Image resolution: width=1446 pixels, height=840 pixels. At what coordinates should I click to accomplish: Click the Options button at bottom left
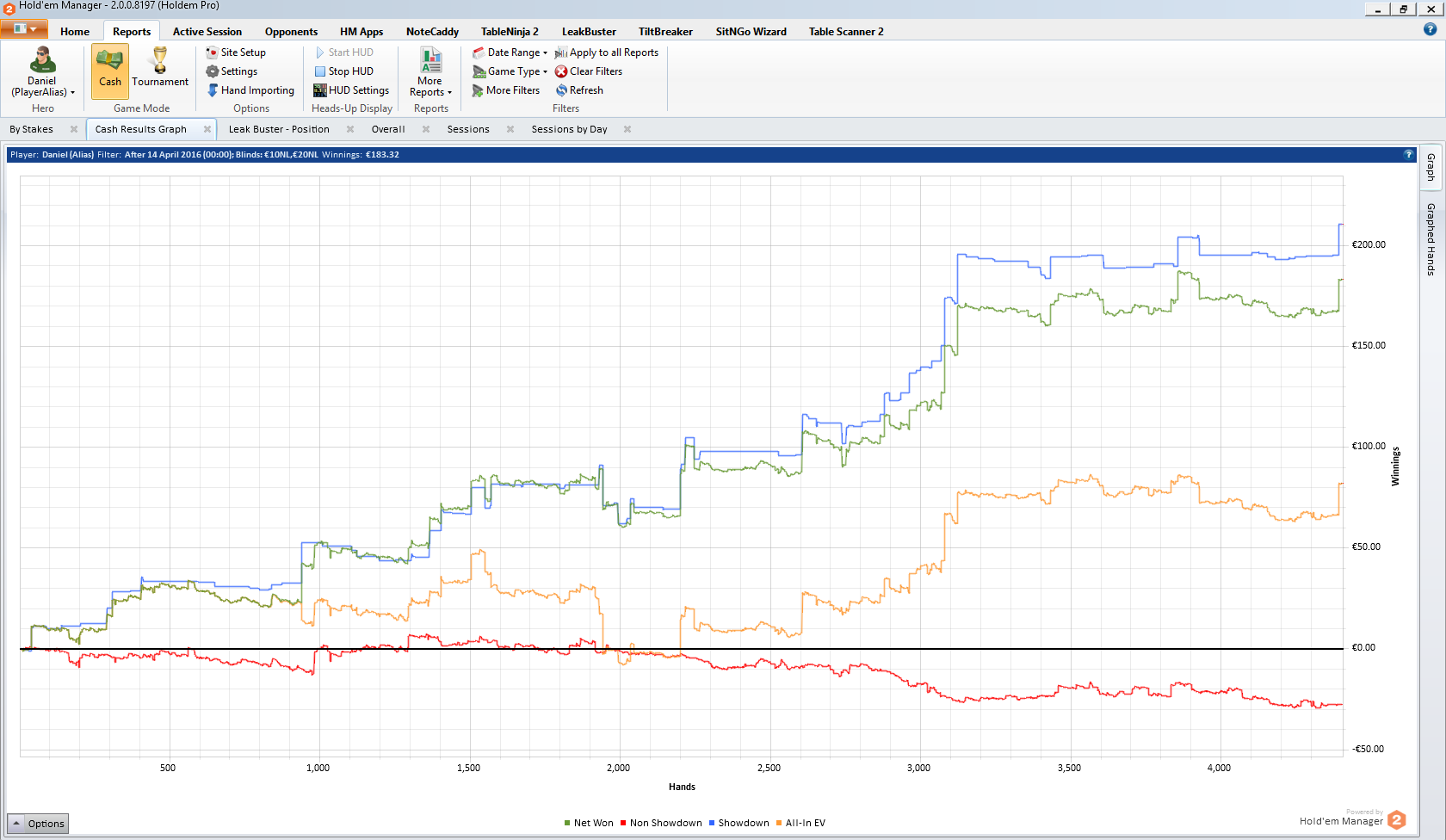tap(38, 824)
